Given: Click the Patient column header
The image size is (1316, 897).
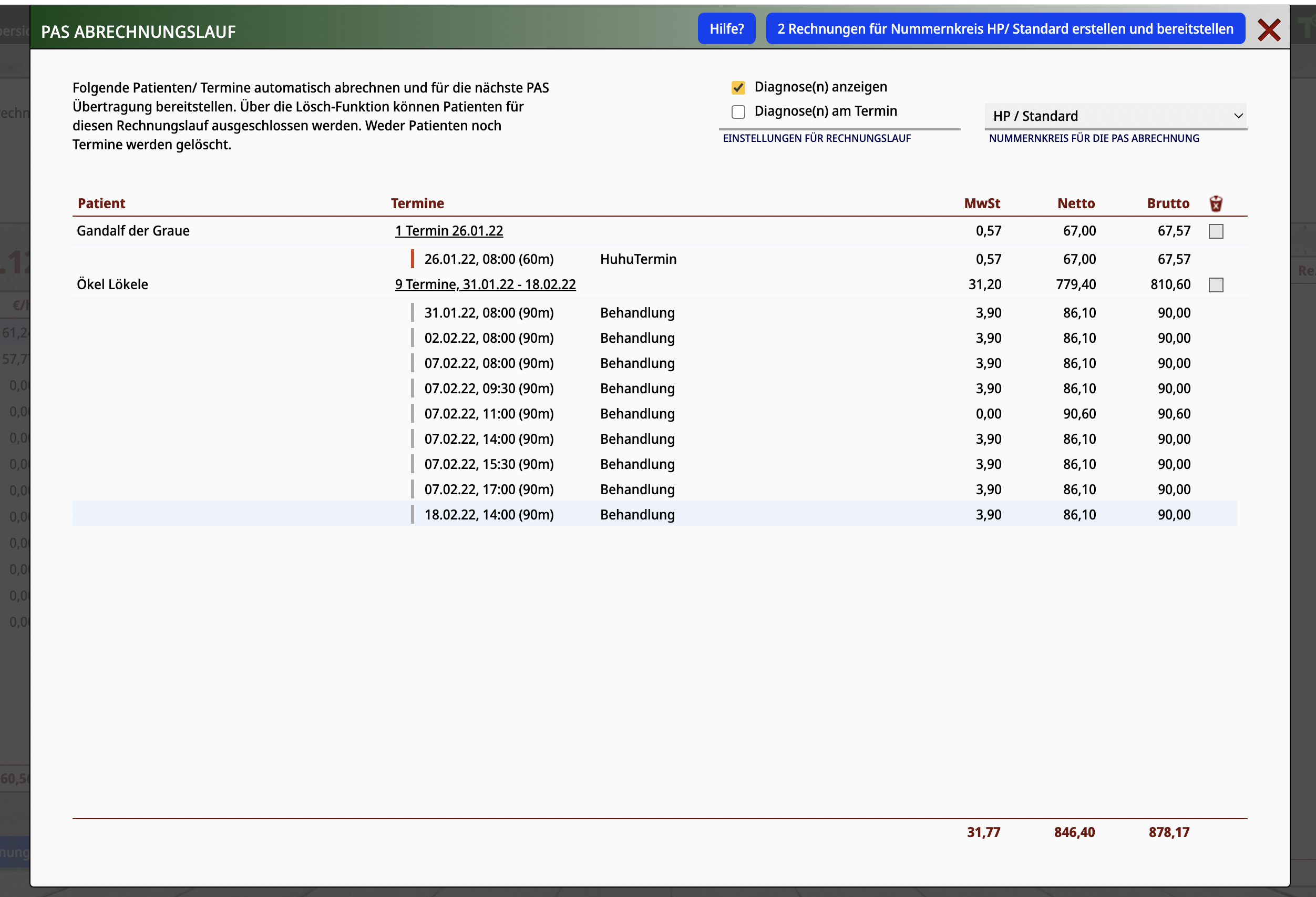Looking at the screenshot, I should tap(101, 203).
